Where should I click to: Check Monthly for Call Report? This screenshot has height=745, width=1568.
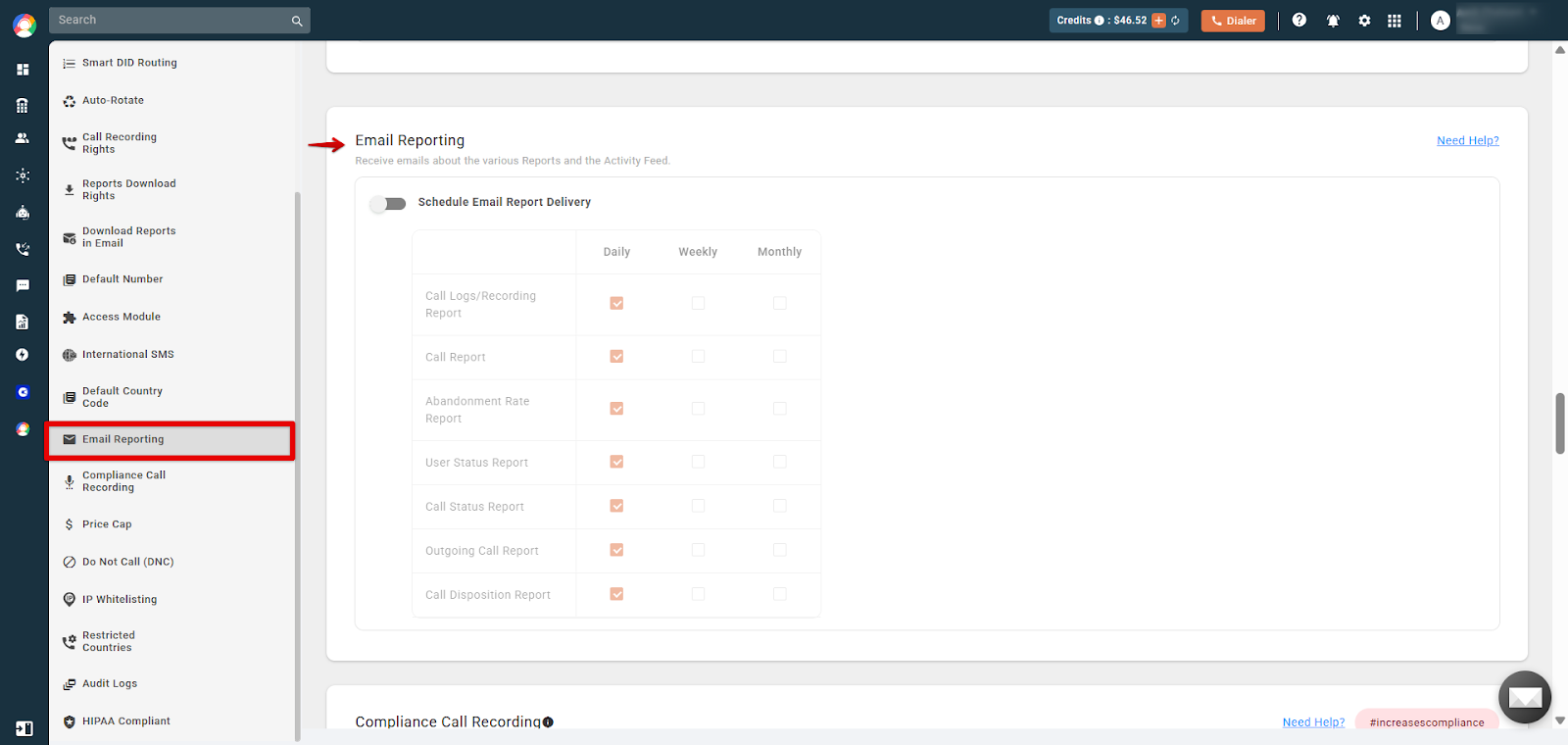pos(779,357)
